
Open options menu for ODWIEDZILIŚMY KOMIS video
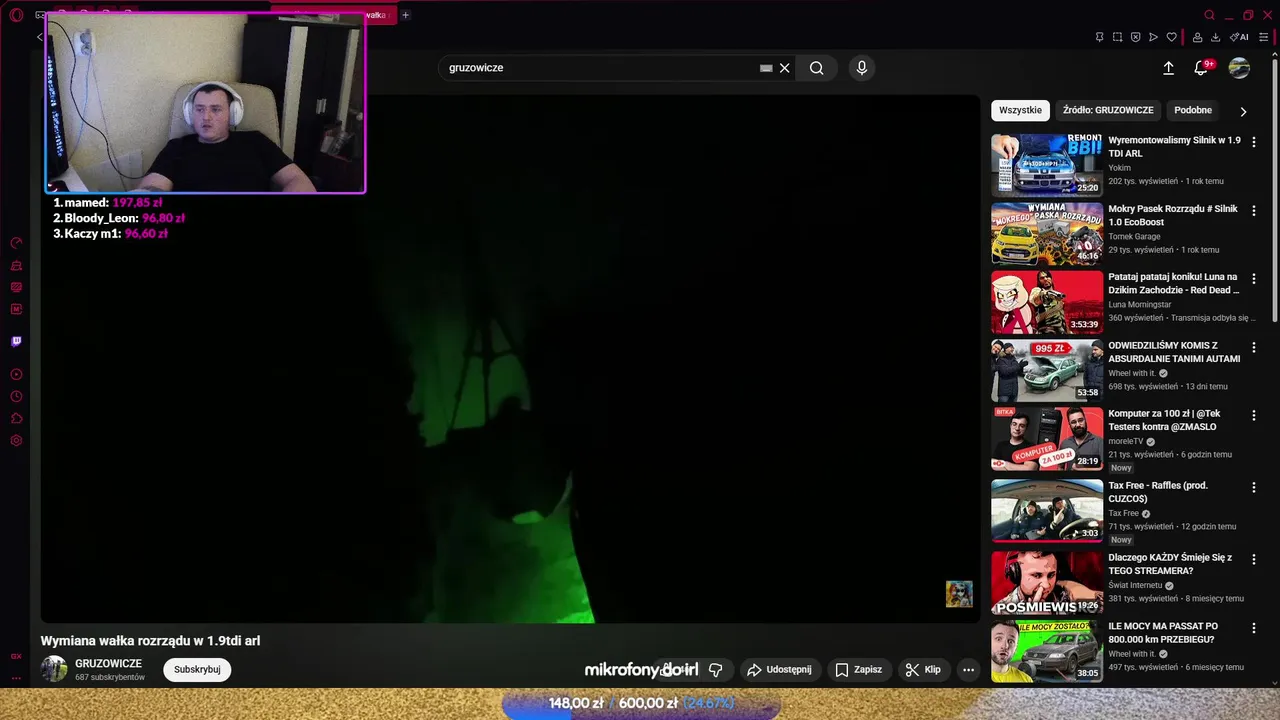tap(1254, 347)
